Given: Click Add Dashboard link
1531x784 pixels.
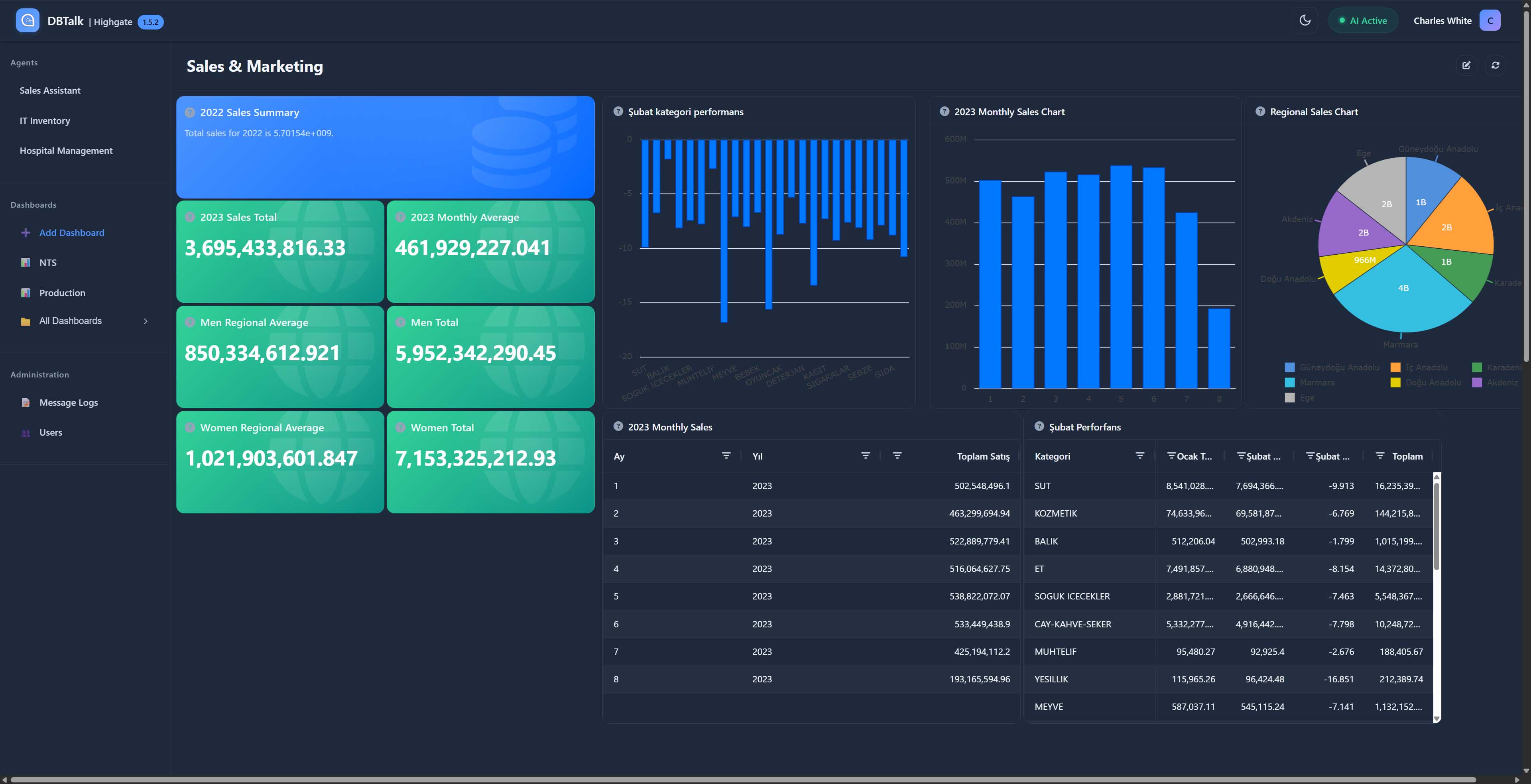Looking at the screenshot, I should [71, 233].
